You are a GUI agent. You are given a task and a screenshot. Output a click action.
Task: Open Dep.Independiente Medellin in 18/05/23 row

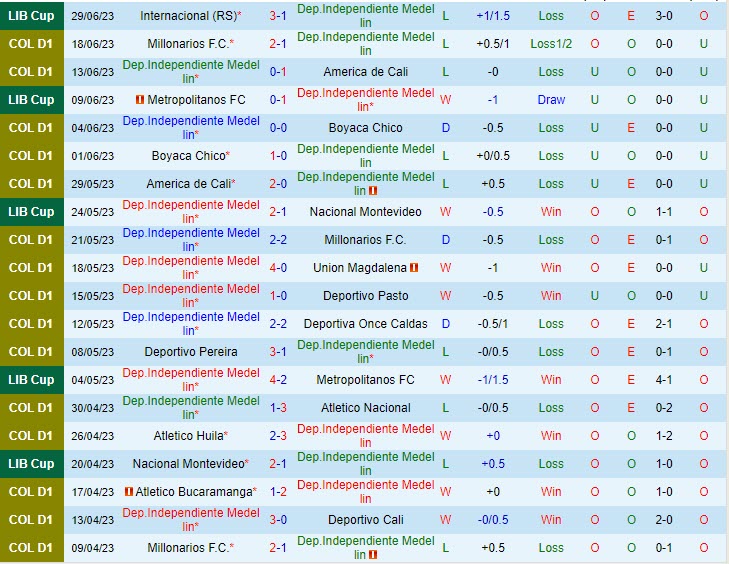[x=191, y=267]
